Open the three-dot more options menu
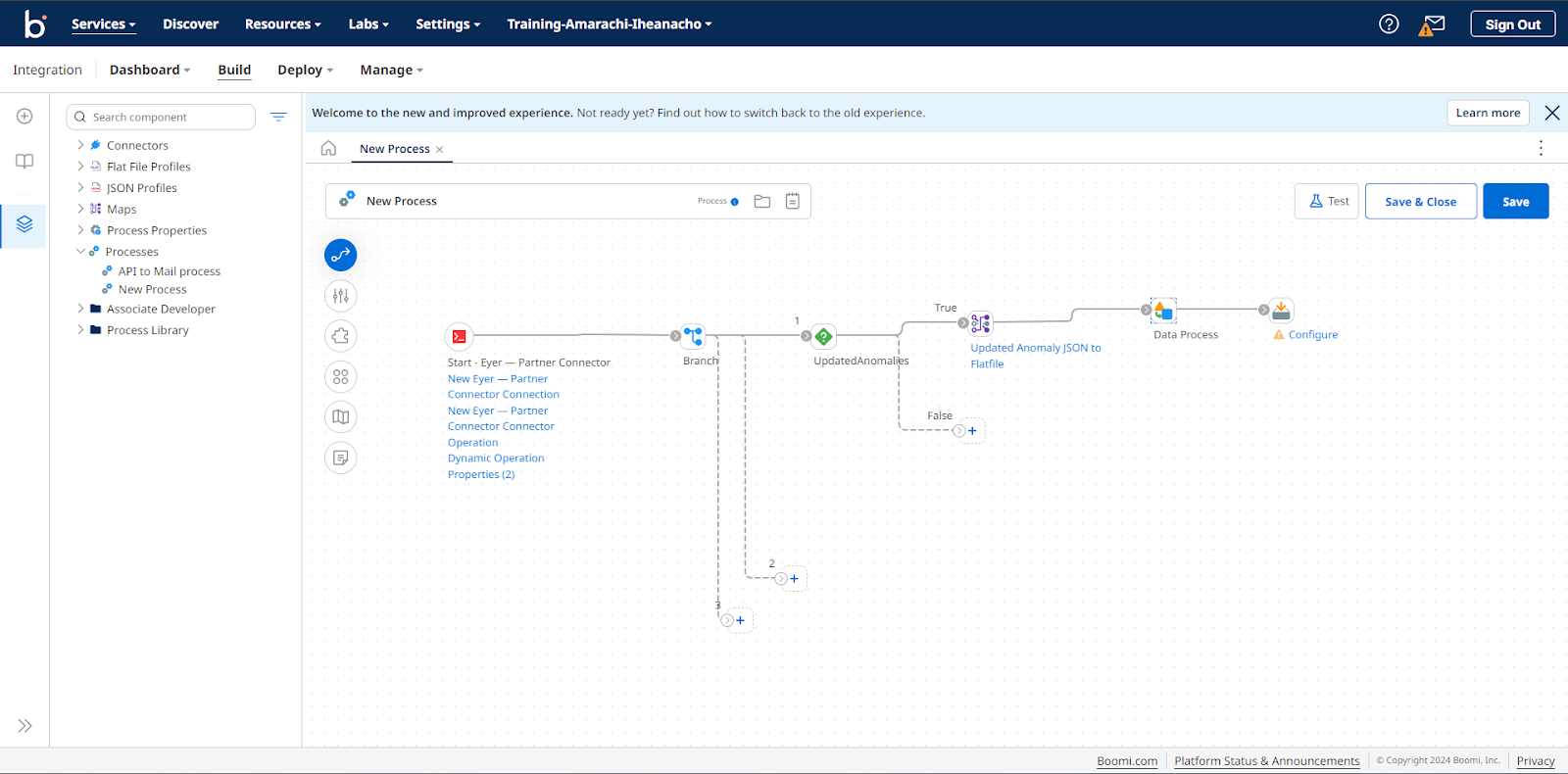The image size is (1568, 774). pos(1541,148)
